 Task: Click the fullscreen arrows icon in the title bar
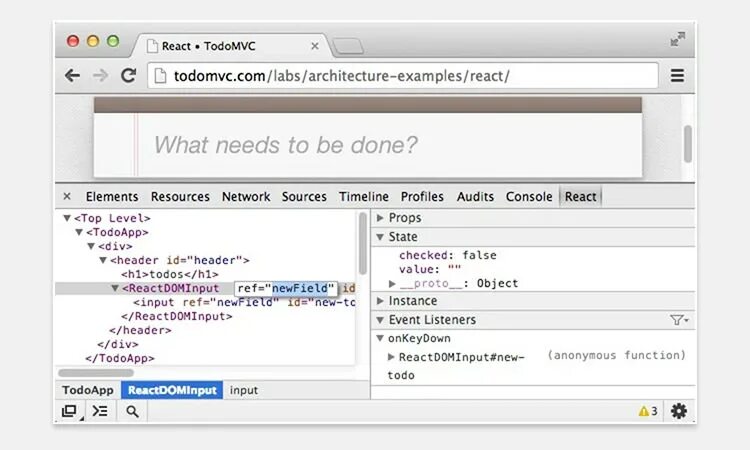click(678, 39)
